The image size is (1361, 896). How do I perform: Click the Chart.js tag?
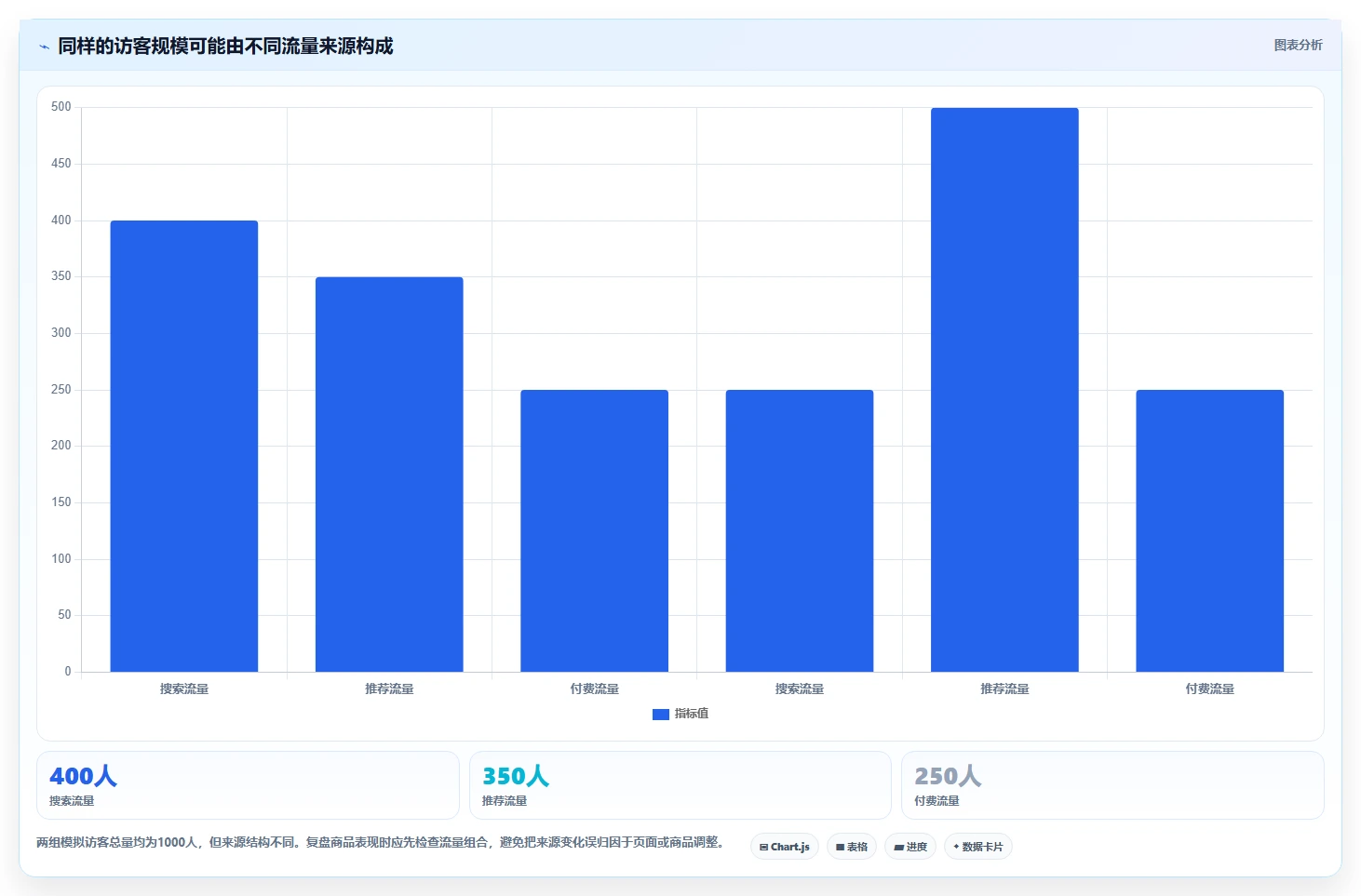click(785, 847)
